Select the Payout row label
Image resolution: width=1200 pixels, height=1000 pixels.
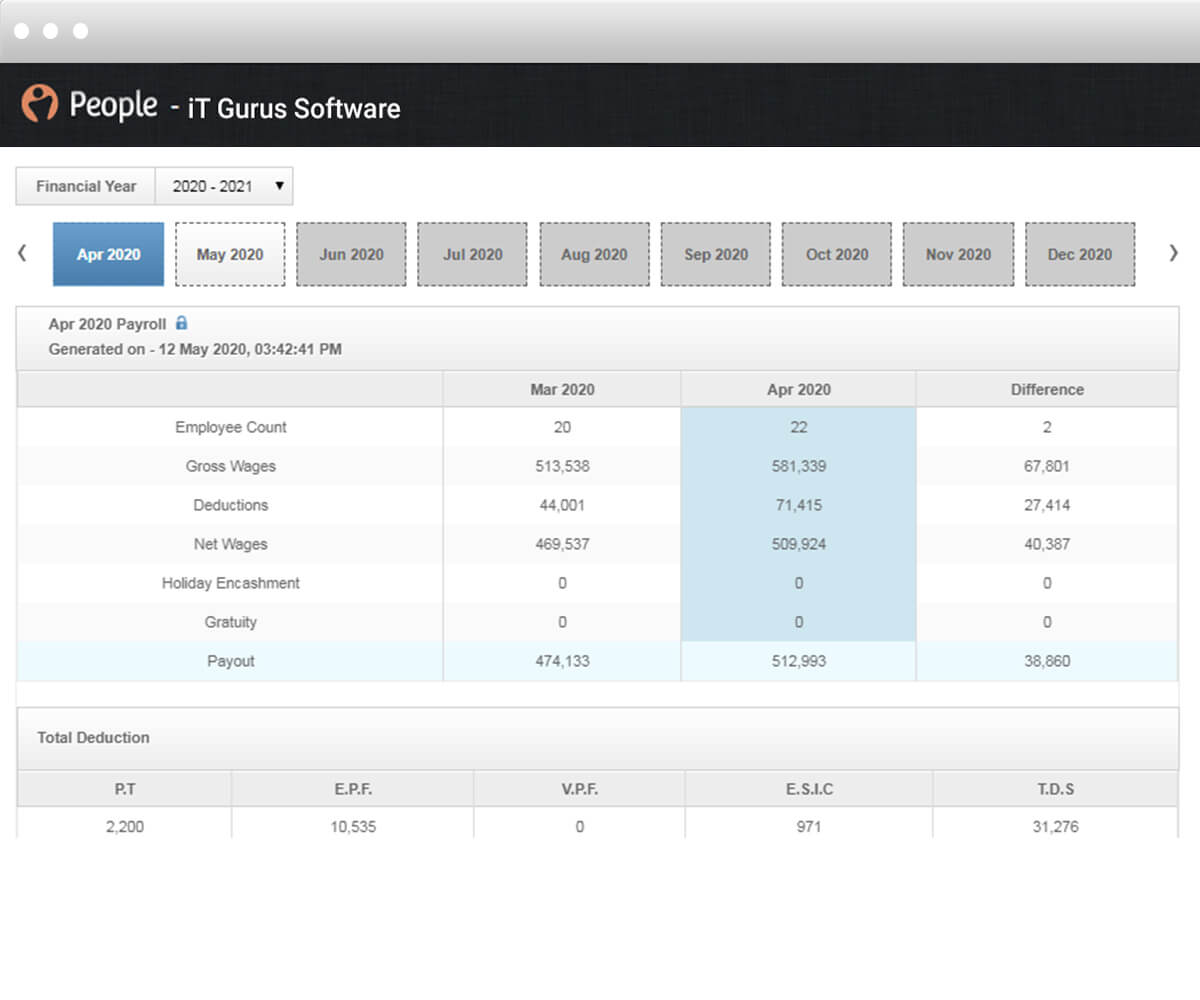pos(231,661)
